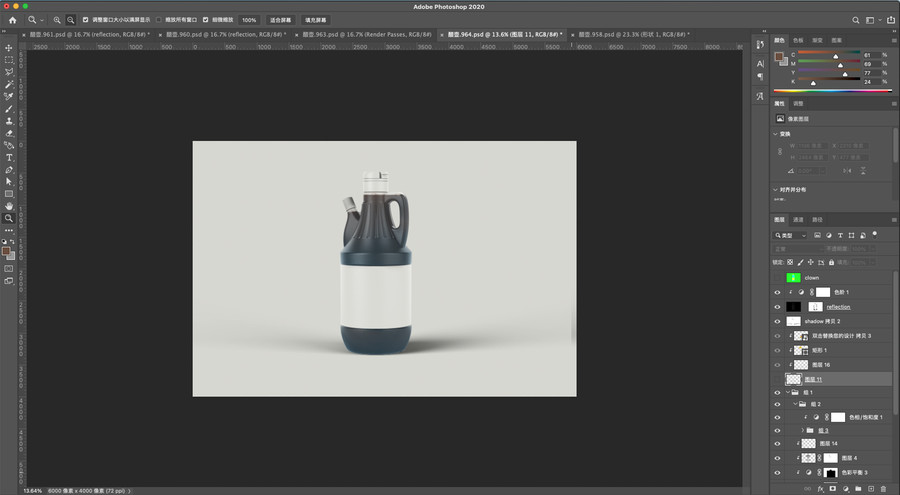The height and width of the screenshot is (495, 900).
Task: Hide the reflection layer
Action: pyautogui.click(x=778, y=307)
